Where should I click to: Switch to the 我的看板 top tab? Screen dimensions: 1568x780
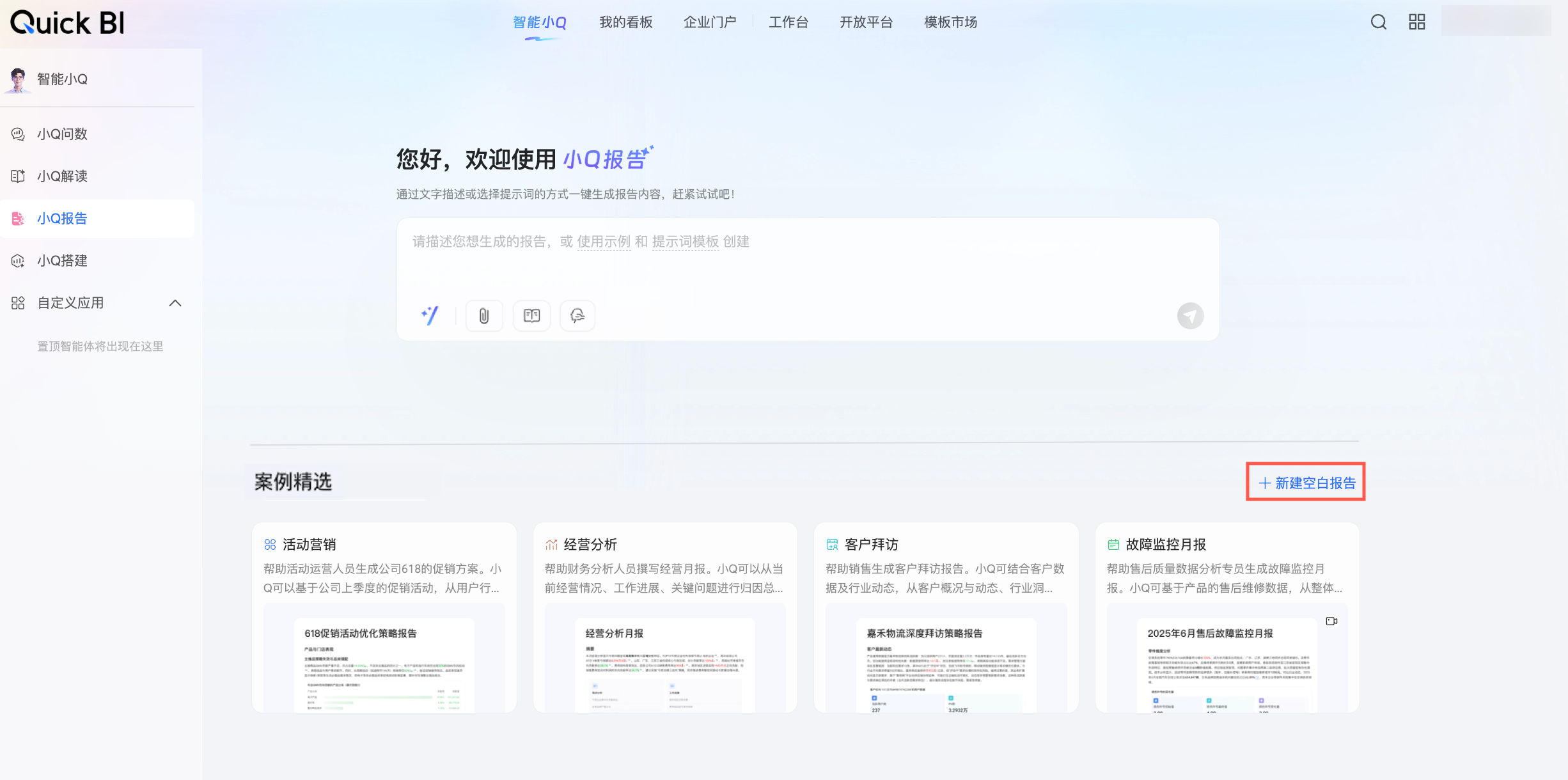625,22
